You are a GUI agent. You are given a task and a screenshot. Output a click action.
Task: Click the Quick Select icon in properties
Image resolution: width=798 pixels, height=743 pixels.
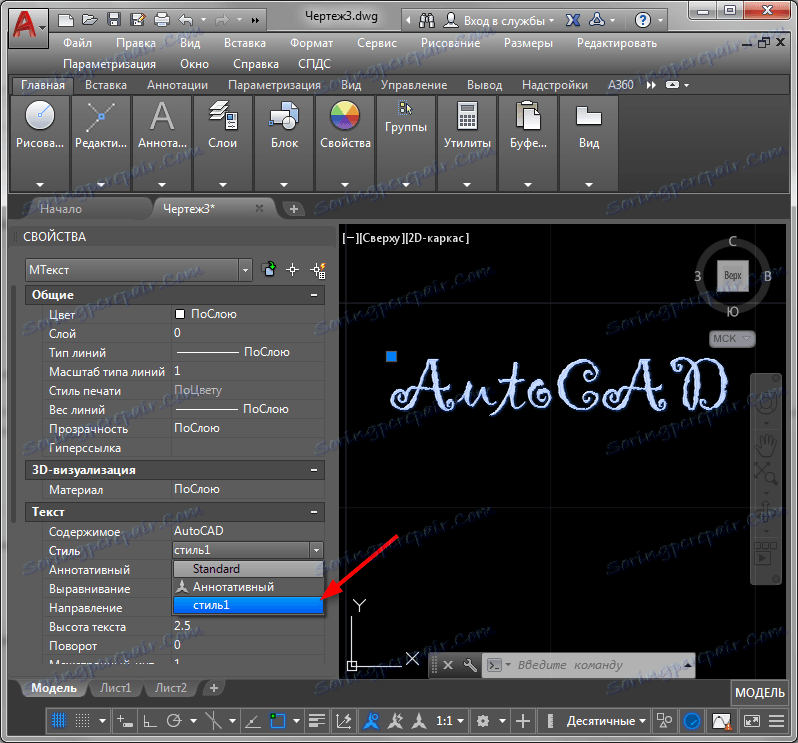click(x=319, y=270)
